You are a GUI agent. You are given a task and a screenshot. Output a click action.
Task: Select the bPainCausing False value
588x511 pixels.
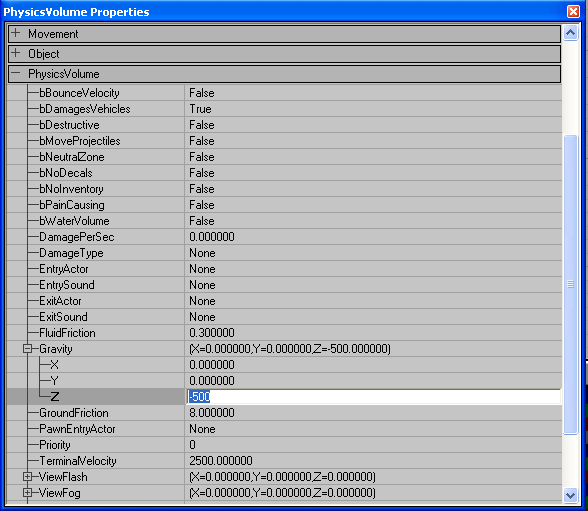(x=202, y=205)
